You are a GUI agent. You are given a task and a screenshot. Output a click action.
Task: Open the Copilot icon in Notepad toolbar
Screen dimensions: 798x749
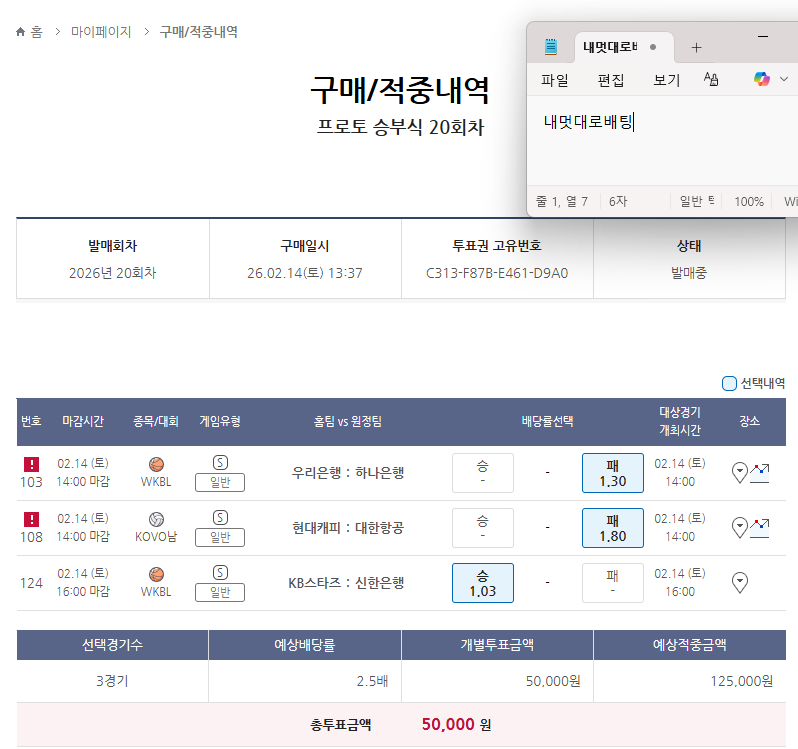click(x=762, y=80)
